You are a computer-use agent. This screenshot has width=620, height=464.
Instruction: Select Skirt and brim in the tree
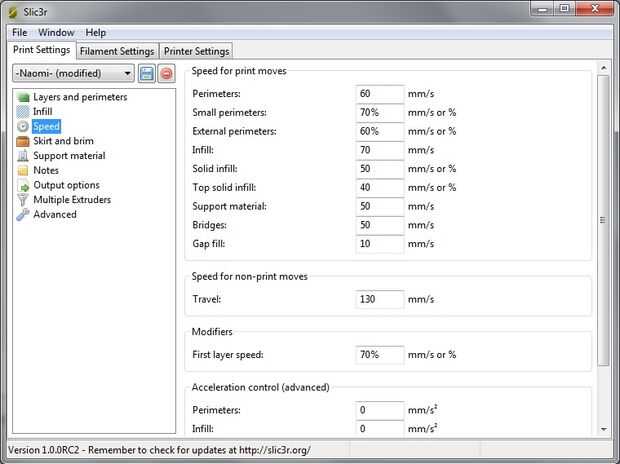point(63,141)
